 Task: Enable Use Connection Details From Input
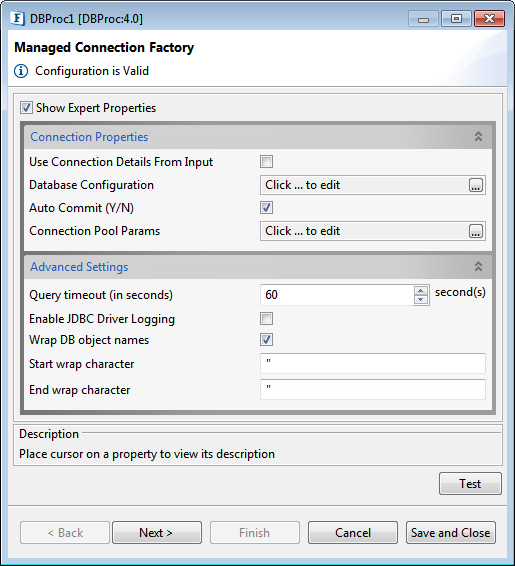[x=266, y=161]
